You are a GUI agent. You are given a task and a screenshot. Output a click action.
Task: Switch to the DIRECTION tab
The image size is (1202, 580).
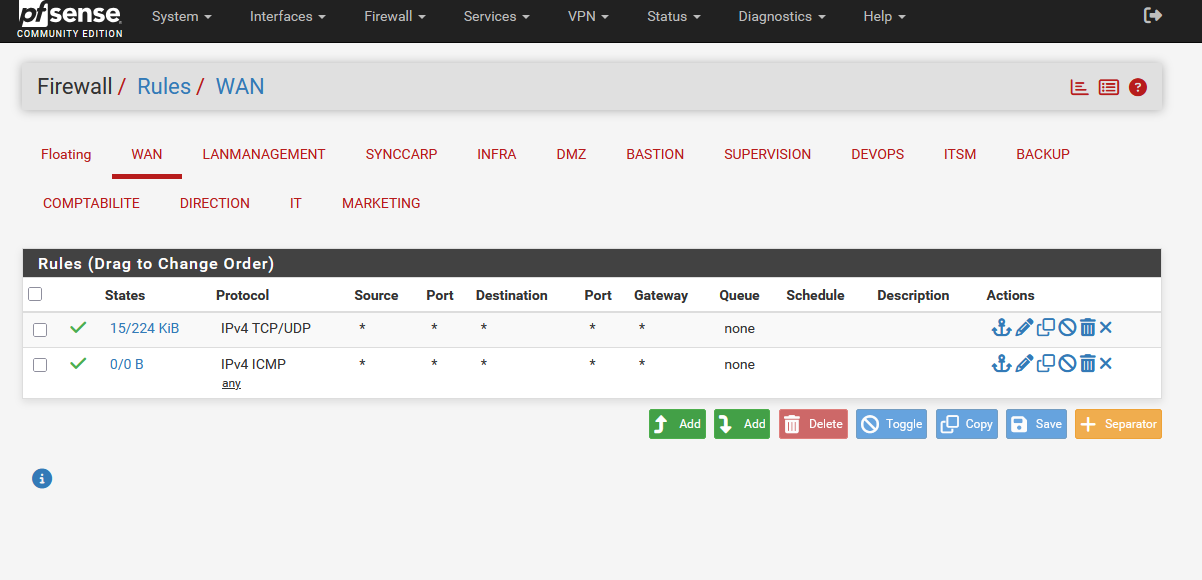point(215,203)
